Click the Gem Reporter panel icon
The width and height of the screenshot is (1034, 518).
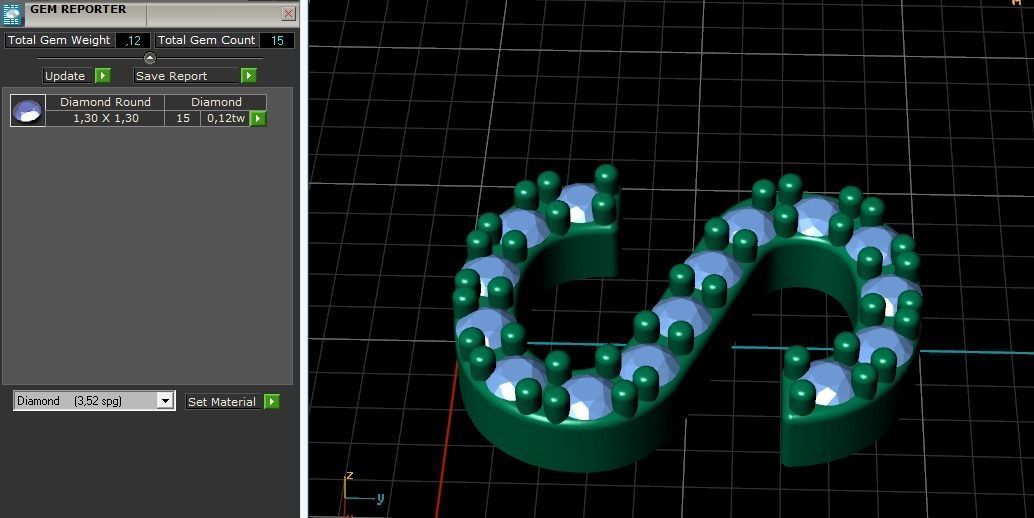point(13,14)
